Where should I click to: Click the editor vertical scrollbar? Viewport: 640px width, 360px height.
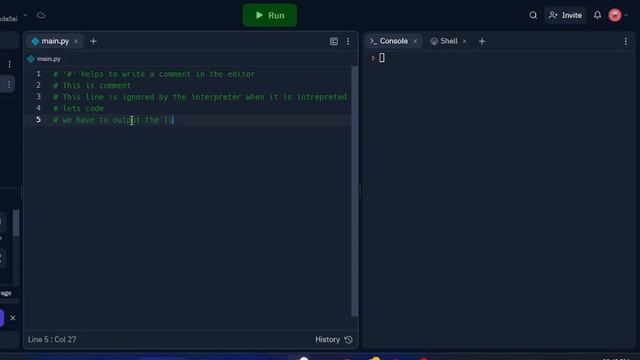[x=355, y=191]
